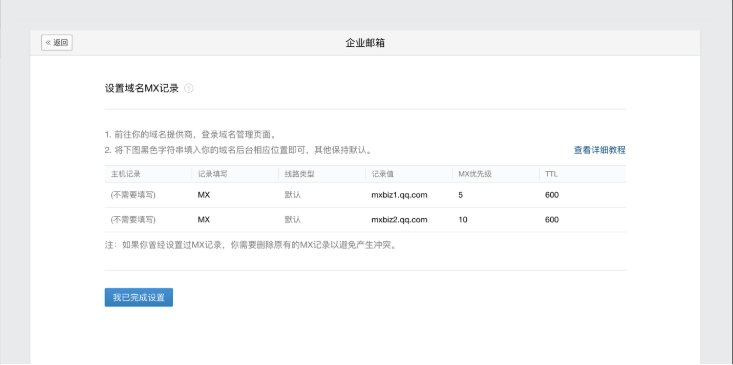The image size is (733, 365).
Task: Click the 线路类型 column header
Action: pyautogui.click(x=299, y=174)
